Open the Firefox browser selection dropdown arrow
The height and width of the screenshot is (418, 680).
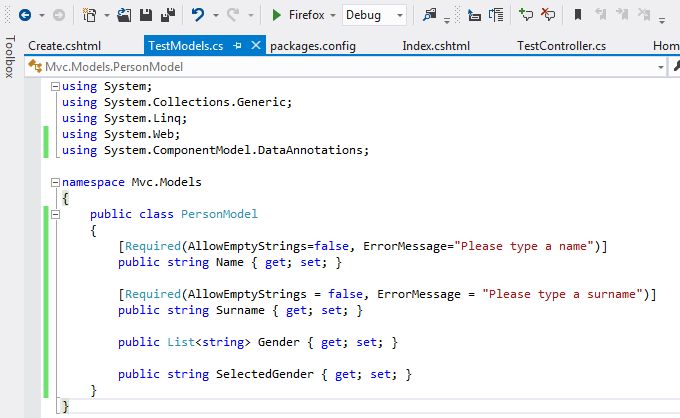tap(332, 16)
